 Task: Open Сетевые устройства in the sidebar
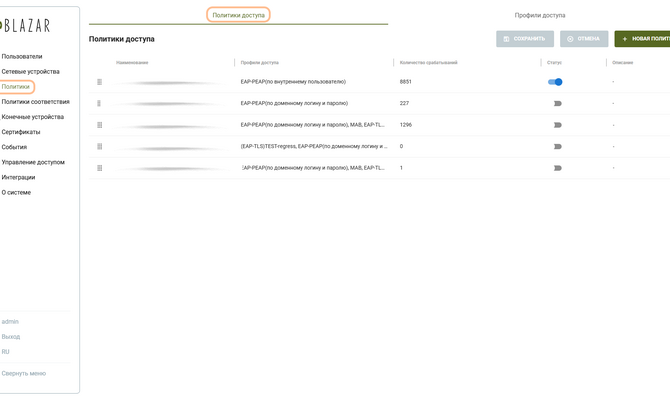coord(30,71)
